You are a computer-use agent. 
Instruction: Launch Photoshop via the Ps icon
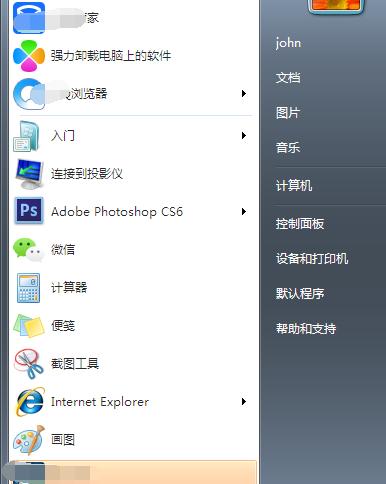click(x=29, y=210)
